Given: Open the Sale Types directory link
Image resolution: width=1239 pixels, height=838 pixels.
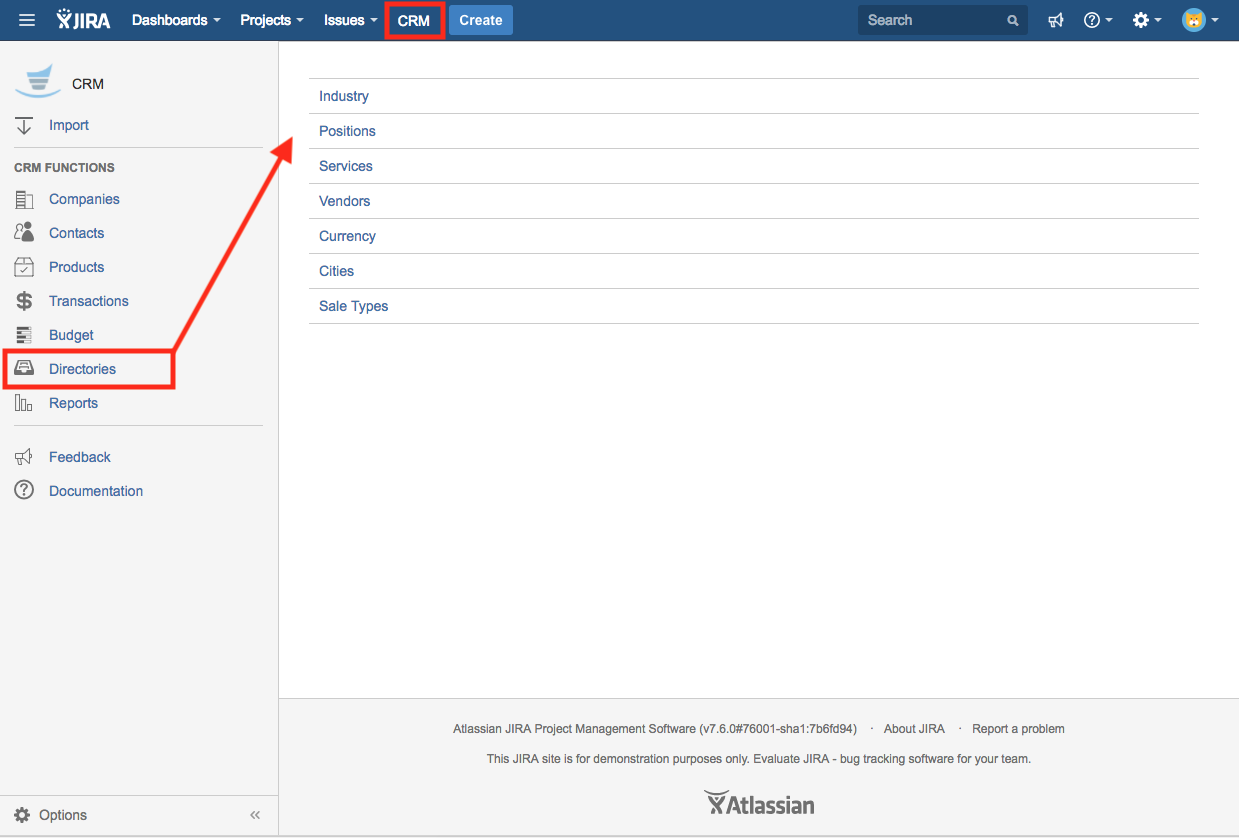Looking at the screenshot, I should pos(353,306).
